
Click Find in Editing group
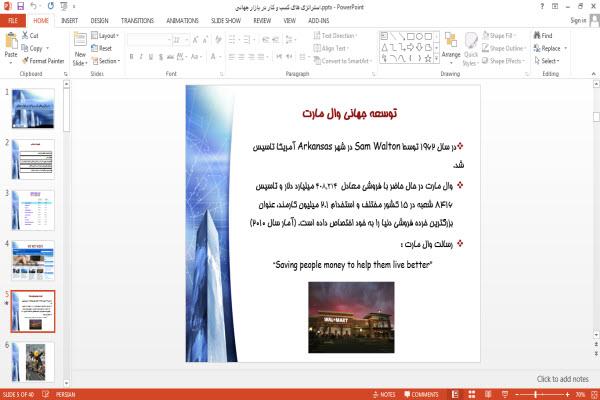543,36
